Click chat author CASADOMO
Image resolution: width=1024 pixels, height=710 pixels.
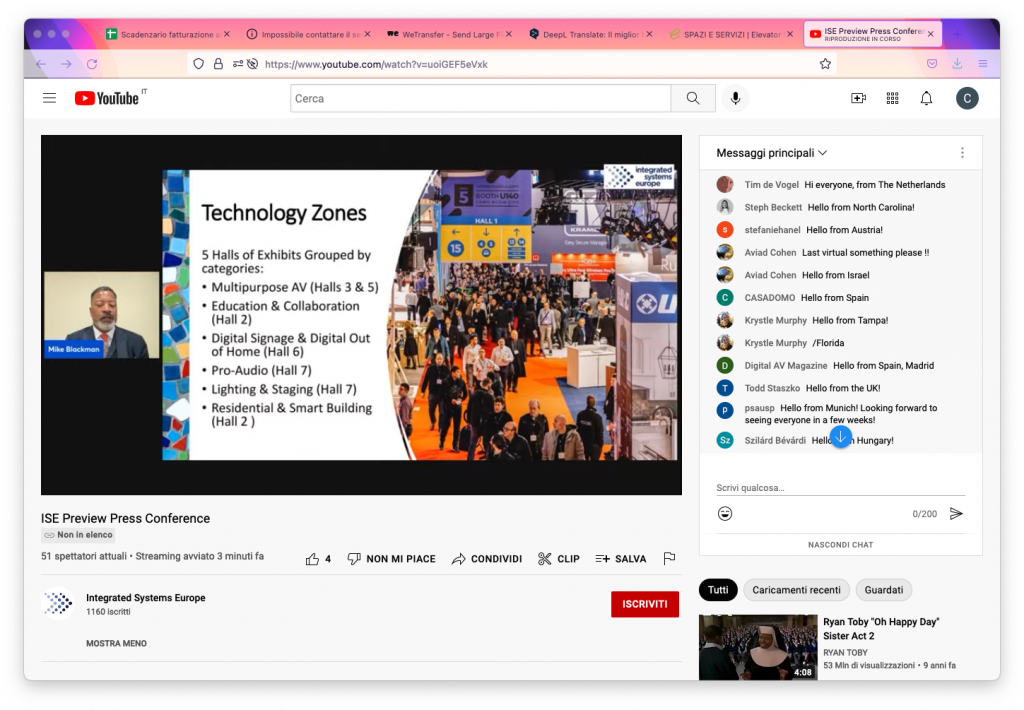tap(770, 298)
